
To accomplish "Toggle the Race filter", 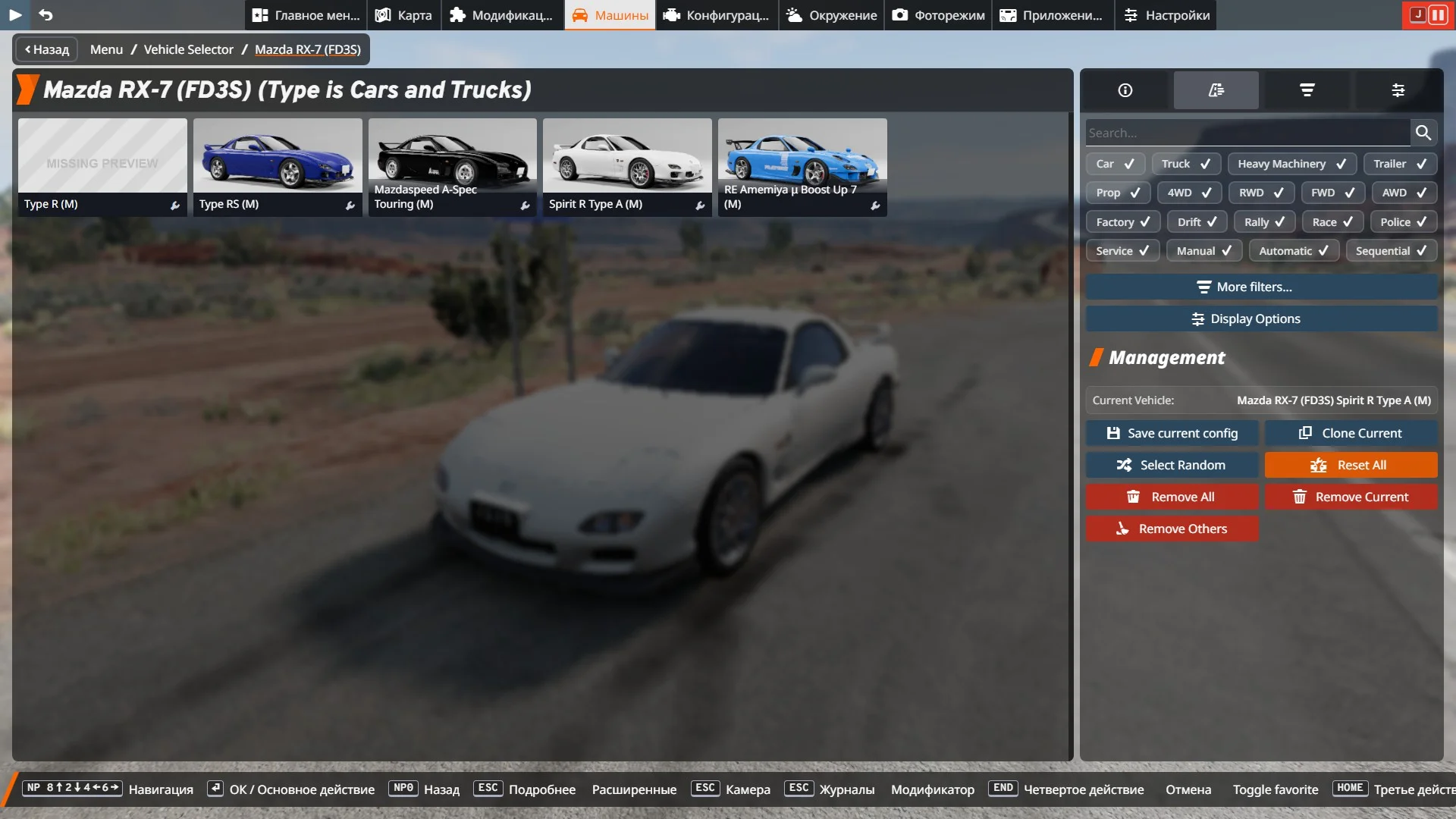I will (x=1333, y=222).
